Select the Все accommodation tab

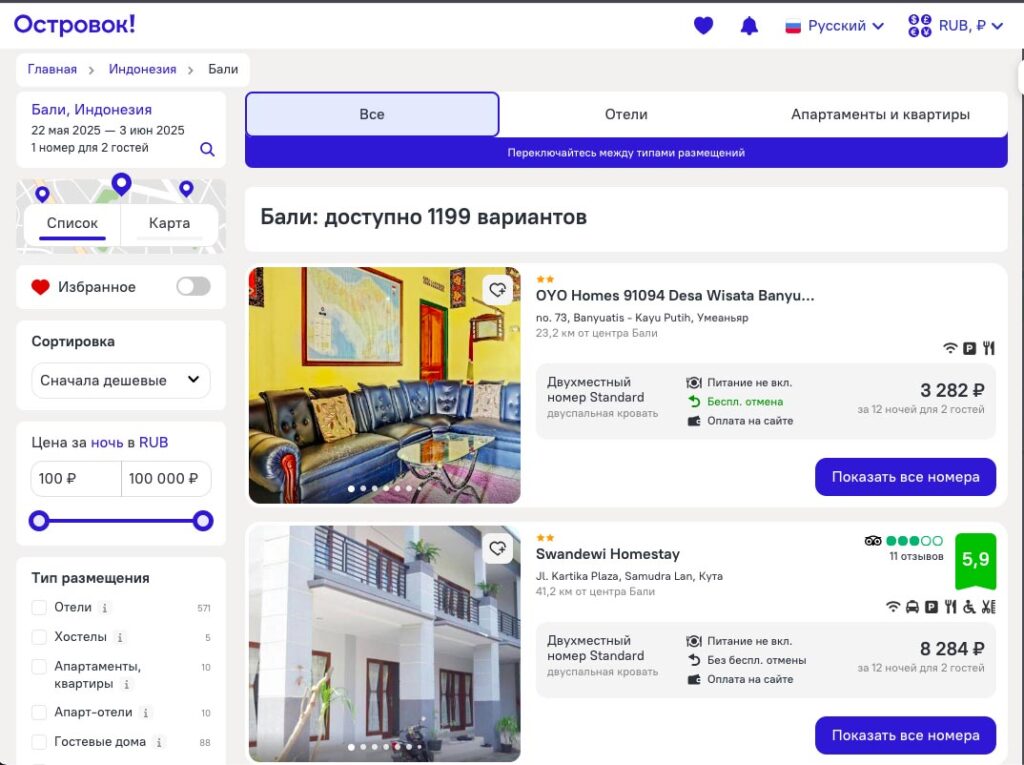(372, 114)
